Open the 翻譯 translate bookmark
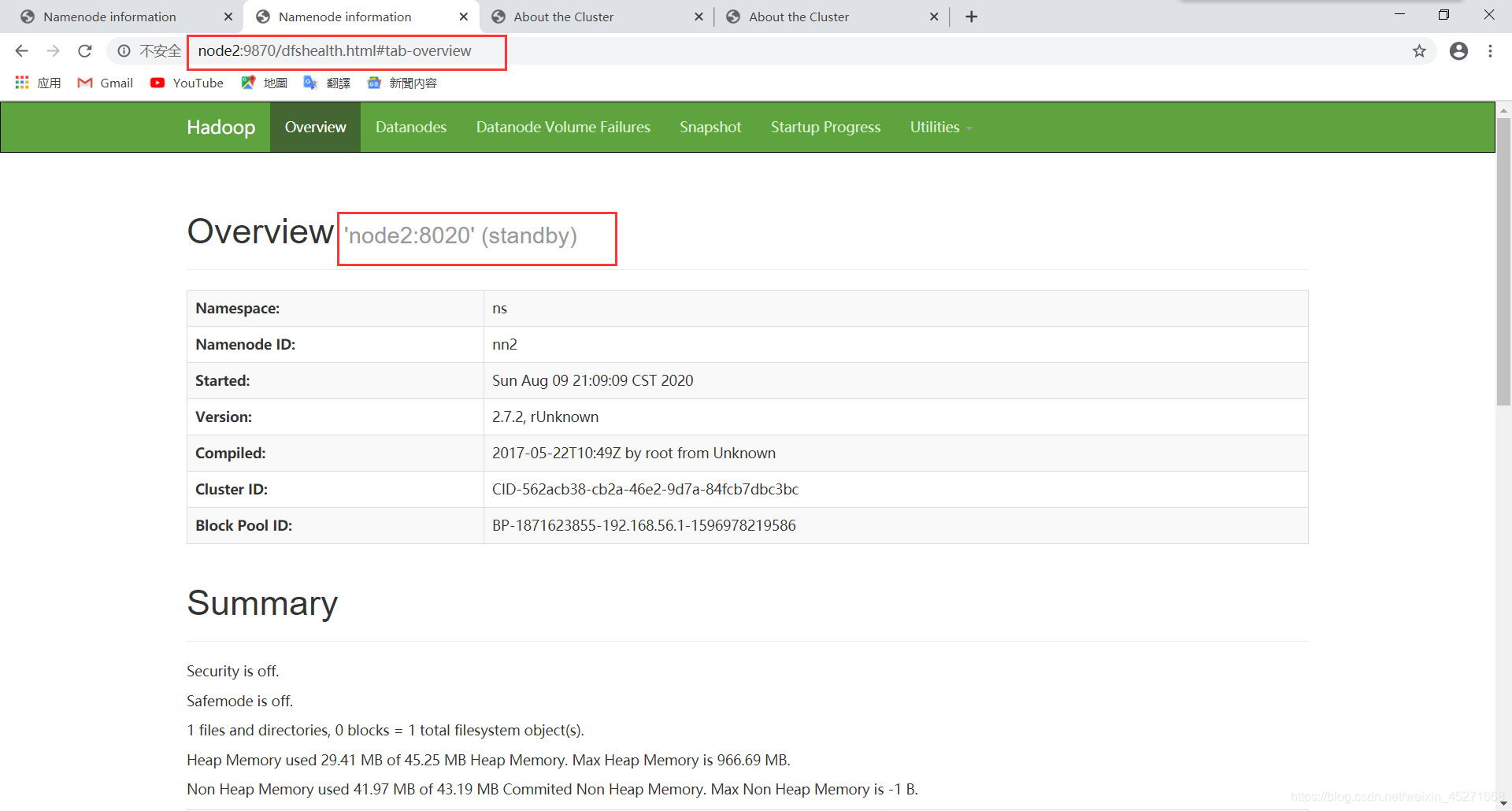This screenshot has width=1512, height=811. coord(327,83)
